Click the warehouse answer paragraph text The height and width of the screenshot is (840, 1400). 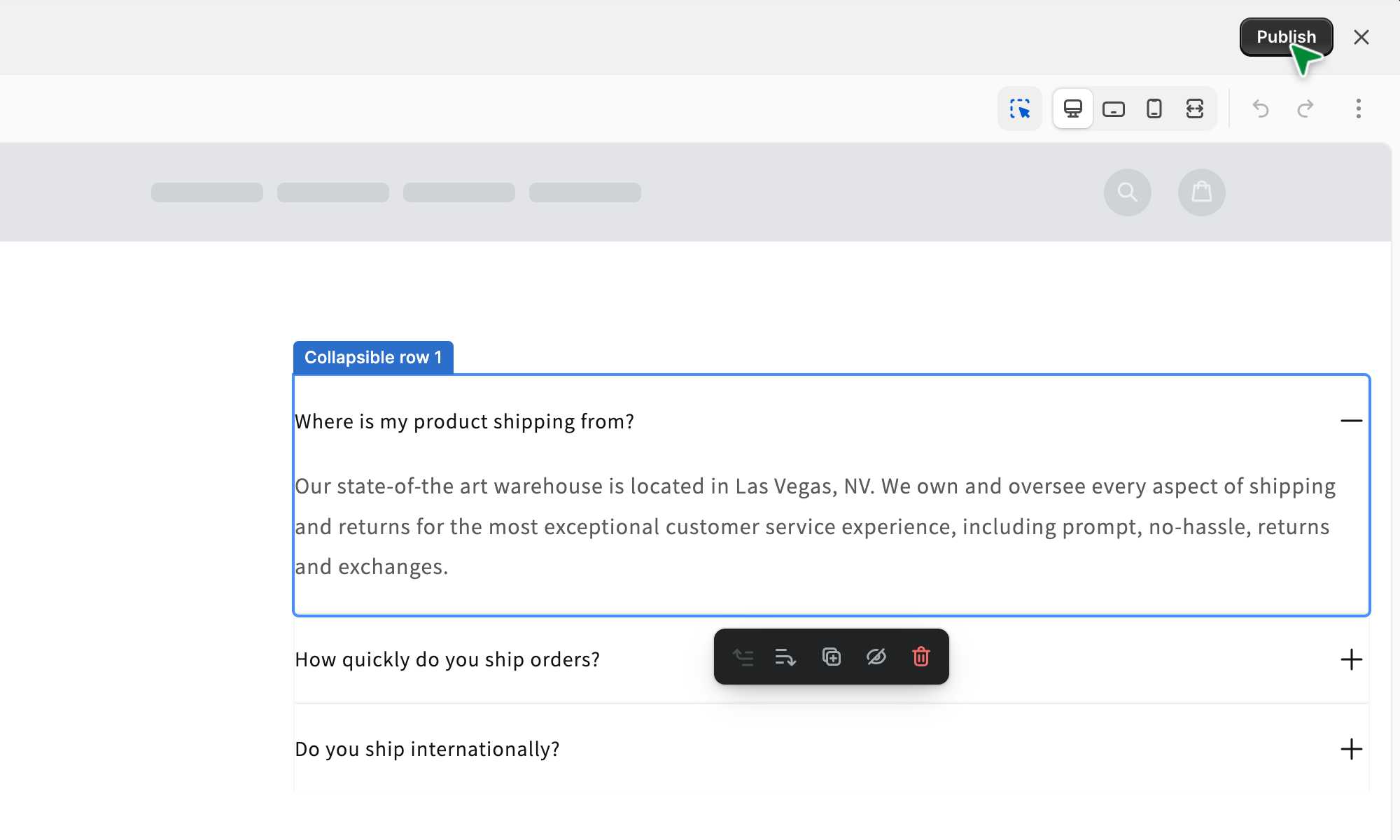click(x=812, y=526)
